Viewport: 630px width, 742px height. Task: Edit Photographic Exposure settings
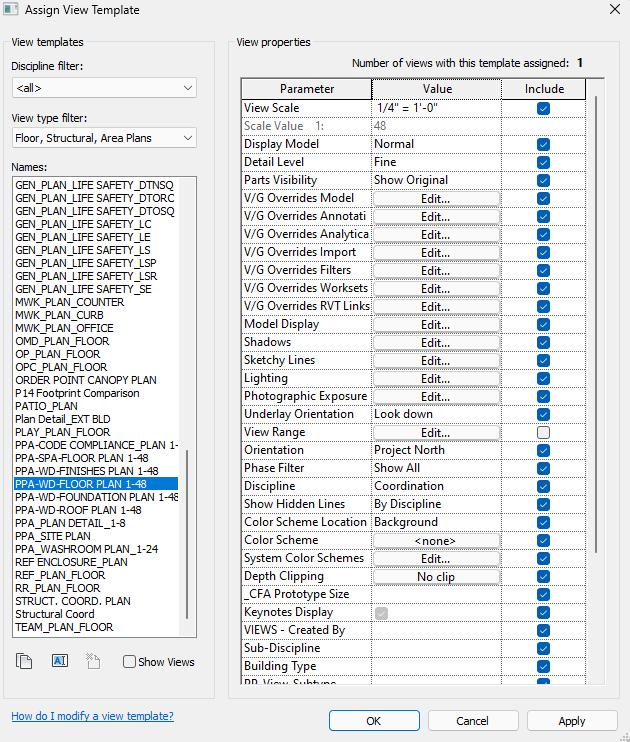[436, 397]
